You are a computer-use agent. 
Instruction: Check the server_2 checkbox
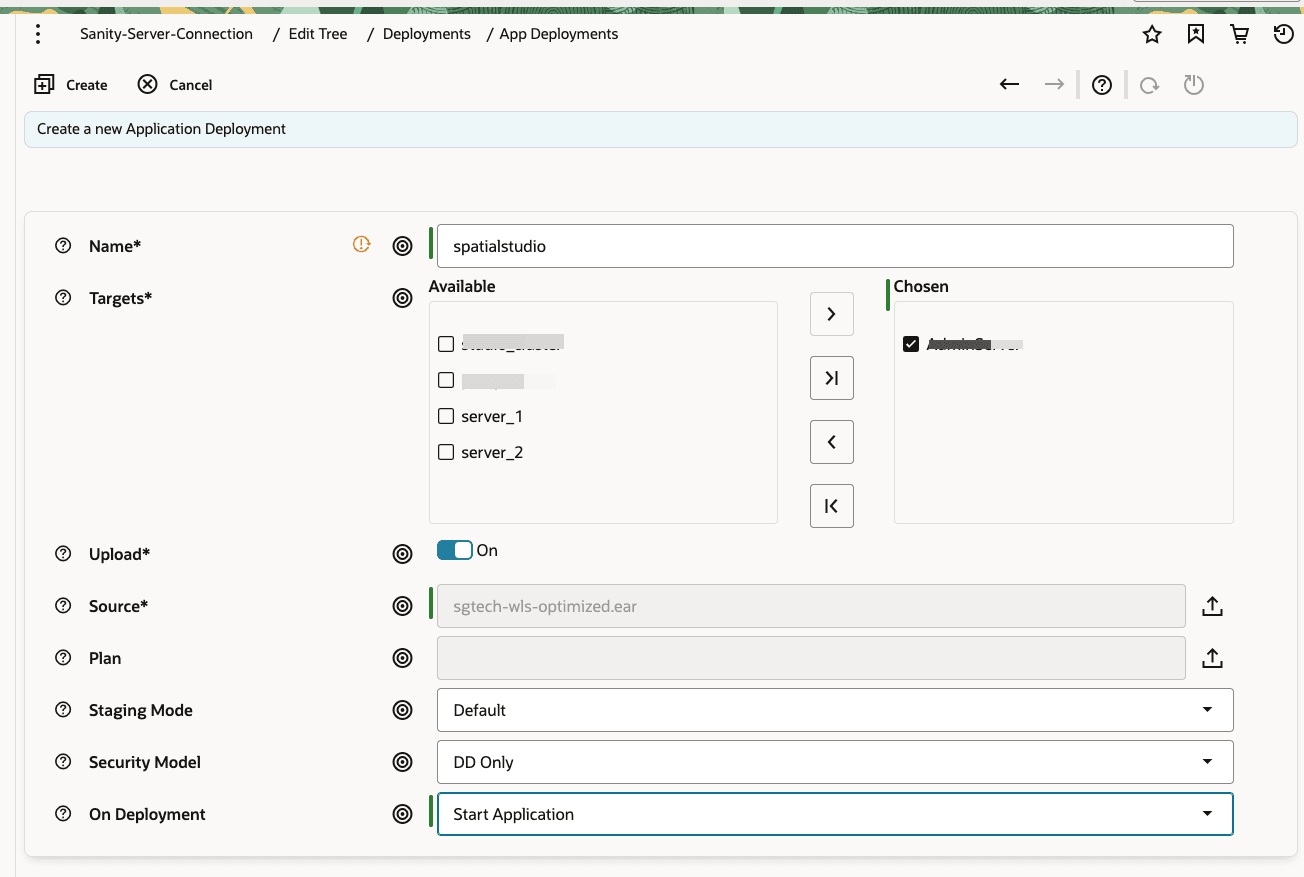click(446, 452)
